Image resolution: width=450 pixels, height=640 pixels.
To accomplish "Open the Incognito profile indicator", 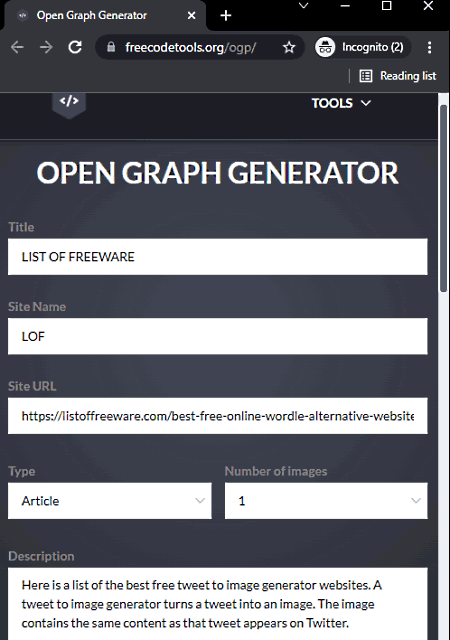I will [x=363, y=47].
